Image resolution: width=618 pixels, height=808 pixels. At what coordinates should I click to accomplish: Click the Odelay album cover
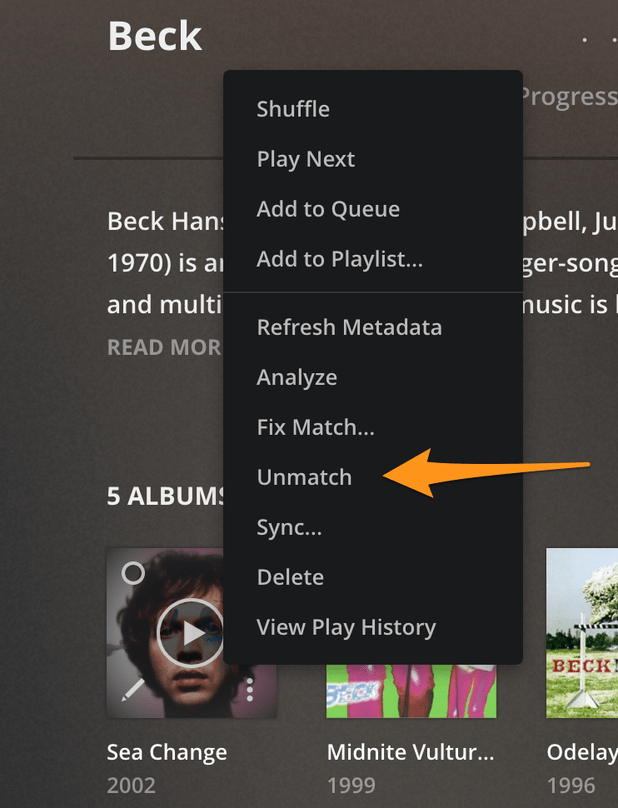[x=582, y=633]
